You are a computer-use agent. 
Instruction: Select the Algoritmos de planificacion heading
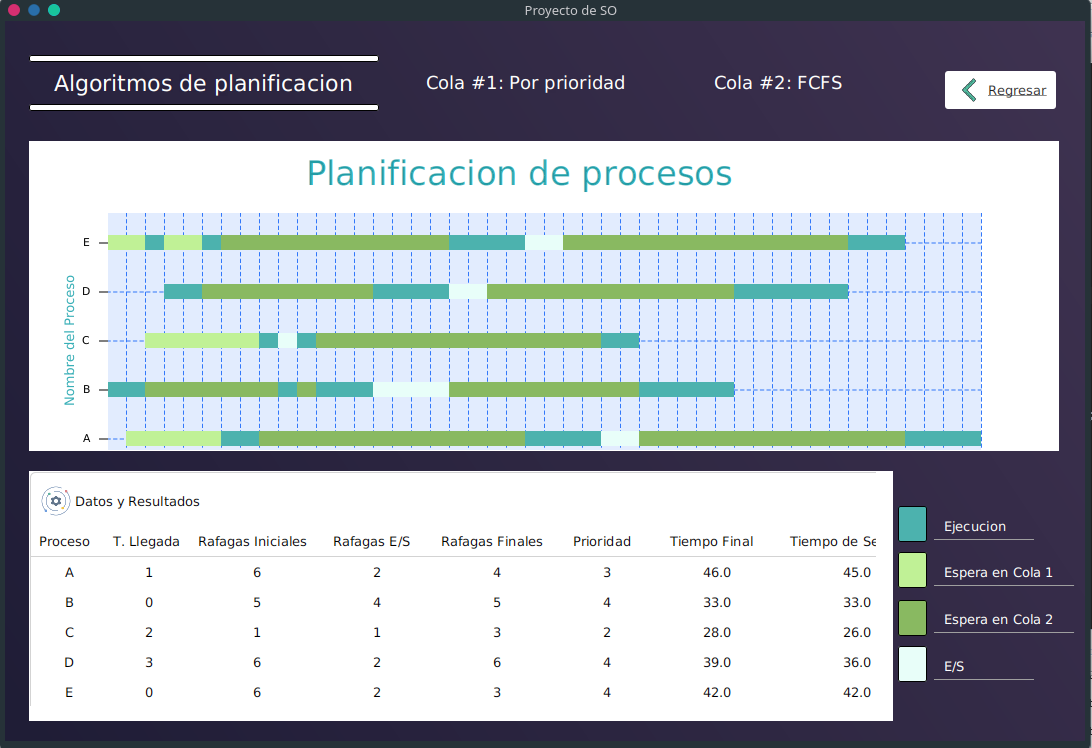tap(203, 84)
